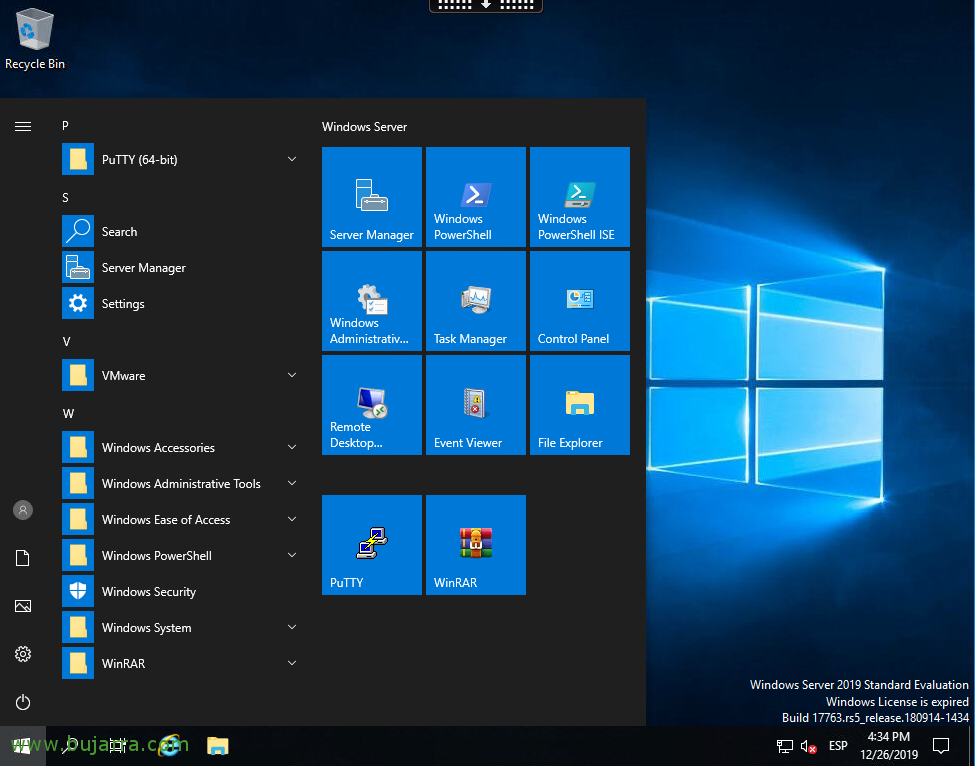This screenshot has height=766, width=975.
Task: Start the Remote Desktop Connection tile
Action: 372,405
